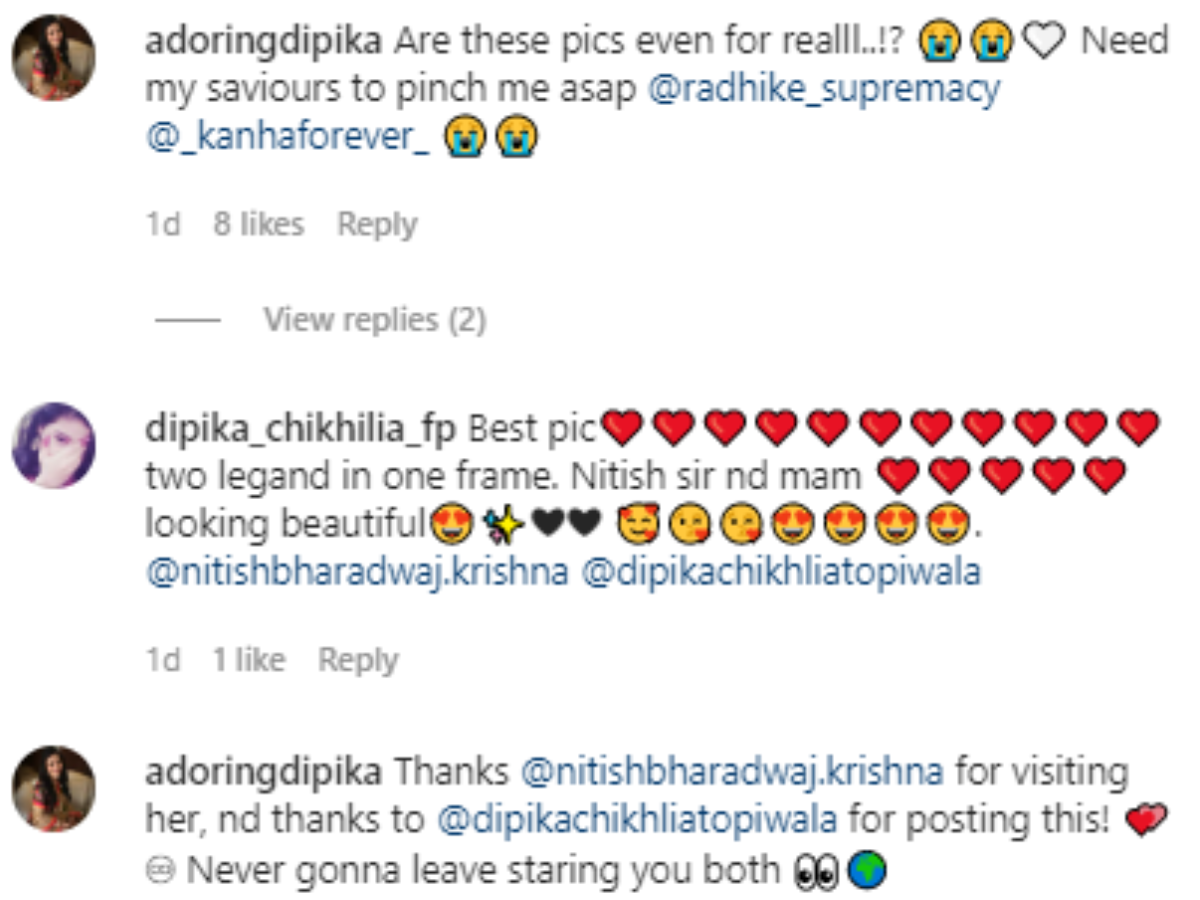Viewport: 1200px width, 900px height.
Task: Click adoringdipika username in the Thanks comment
Action: 264,774
